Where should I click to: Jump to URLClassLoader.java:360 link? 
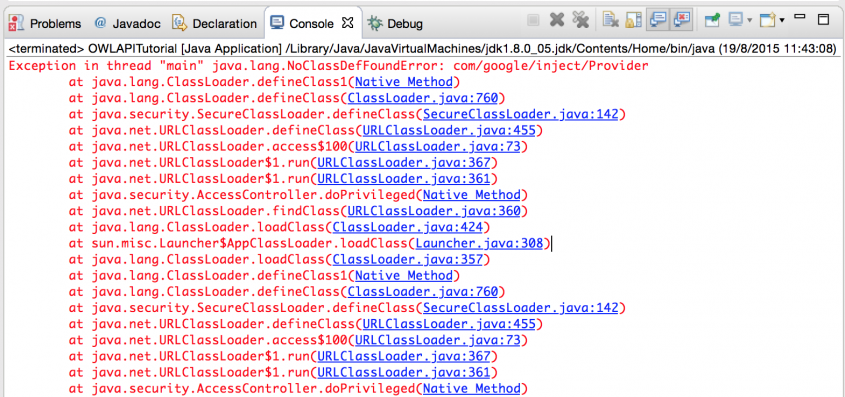click(x=434, y=211)
